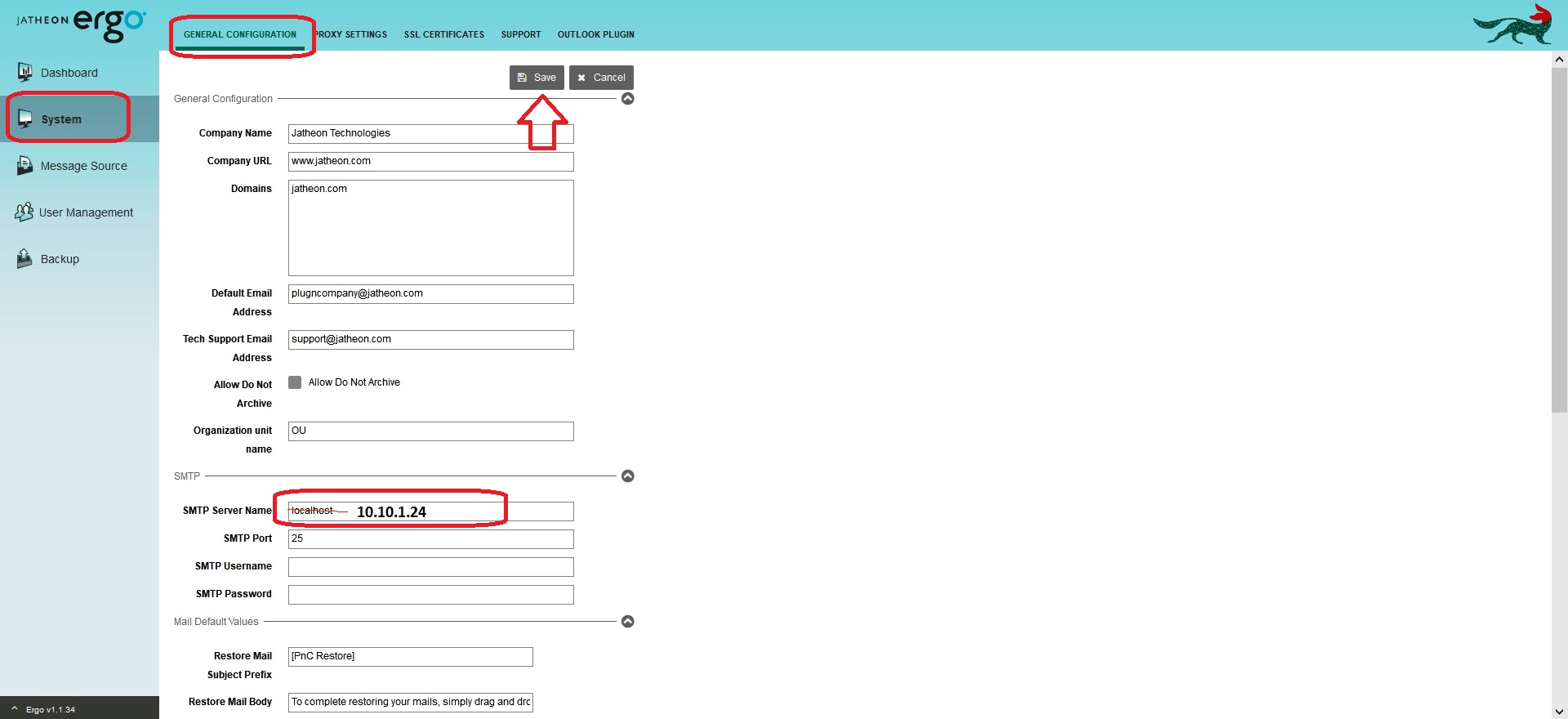1568x719 pixels.
Task: Select System in the sidebar
Action: click(79, 119)
